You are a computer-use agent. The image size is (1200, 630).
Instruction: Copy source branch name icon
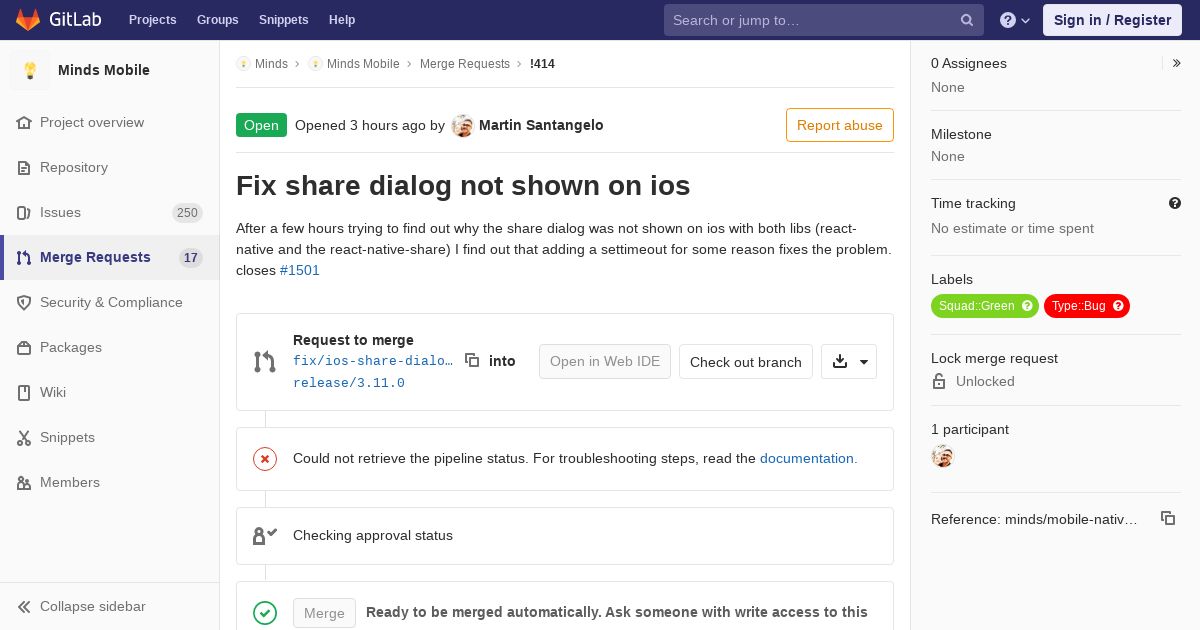472,360
